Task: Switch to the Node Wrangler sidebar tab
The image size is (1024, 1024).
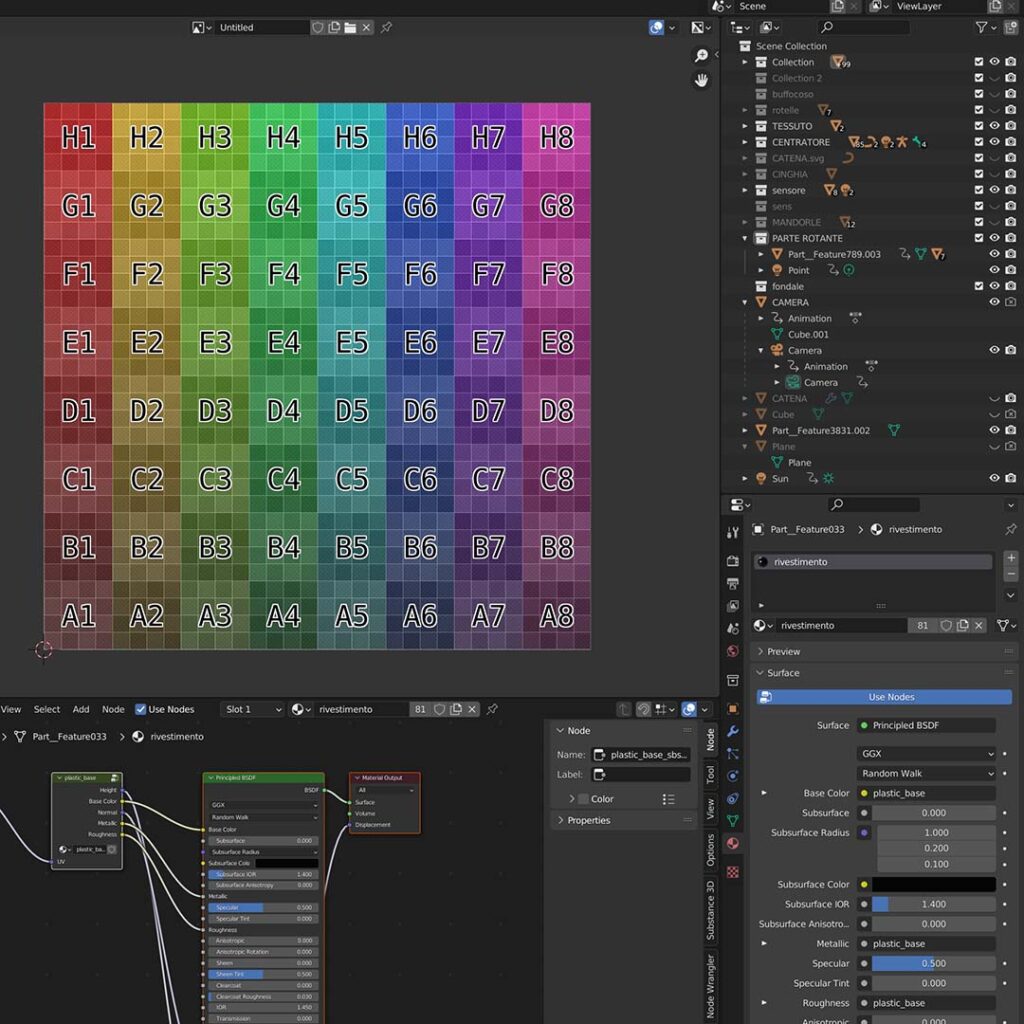Action: [711, 987]
